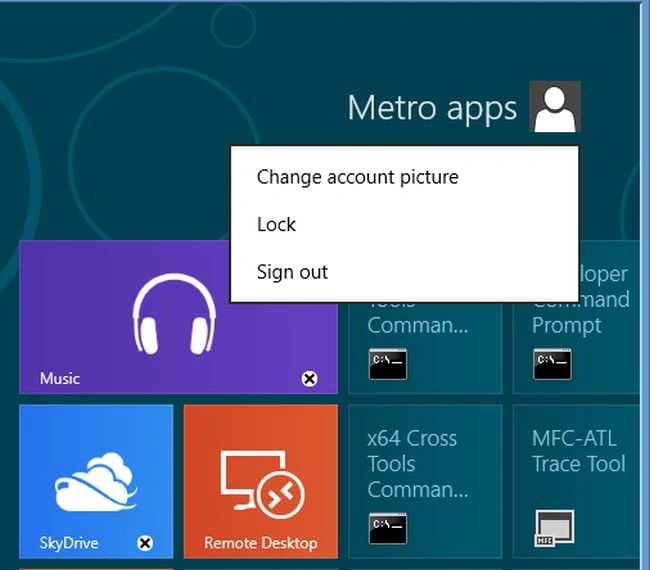The height and width of the screenshot is (570, 650).
Task: Click console icon under partially hidden Comman... tile
Action: click(x=388, y=364)
